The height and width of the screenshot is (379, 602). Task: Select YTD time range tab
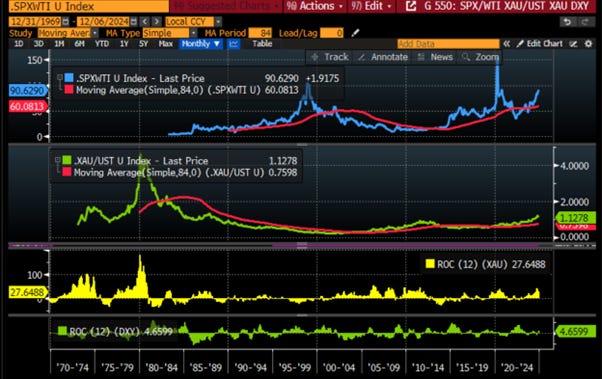point(102,44)
